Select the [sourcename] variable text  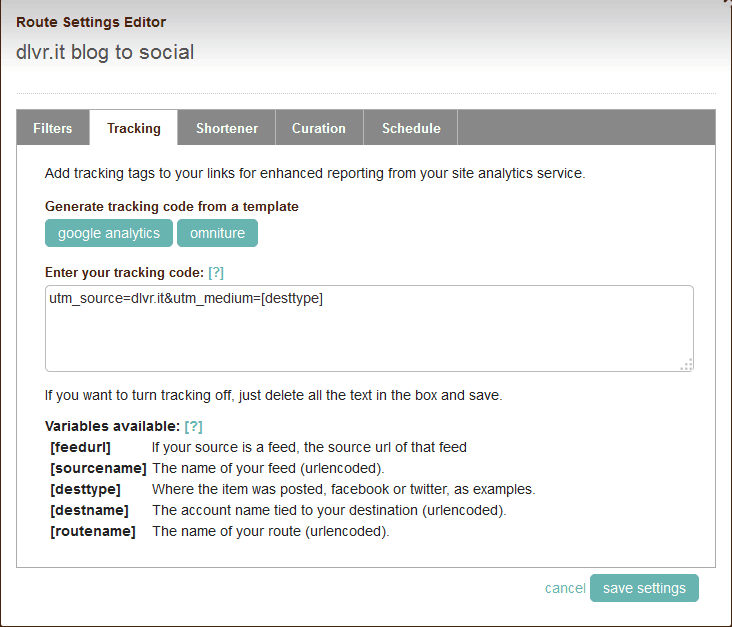[98, 468]
